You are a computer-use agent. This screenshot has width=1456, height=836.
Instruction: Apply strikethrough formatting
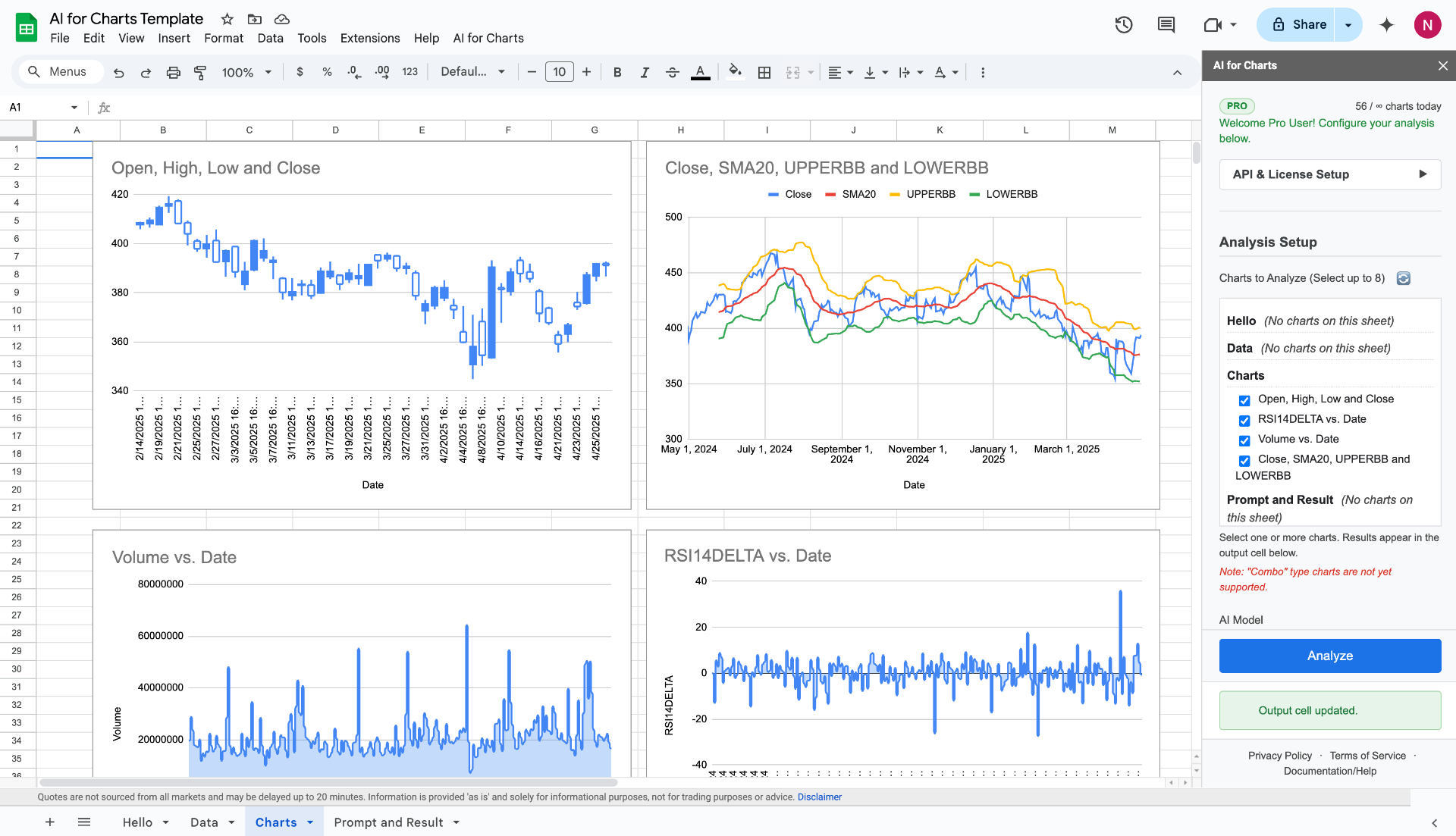click(x=673, y=72)
